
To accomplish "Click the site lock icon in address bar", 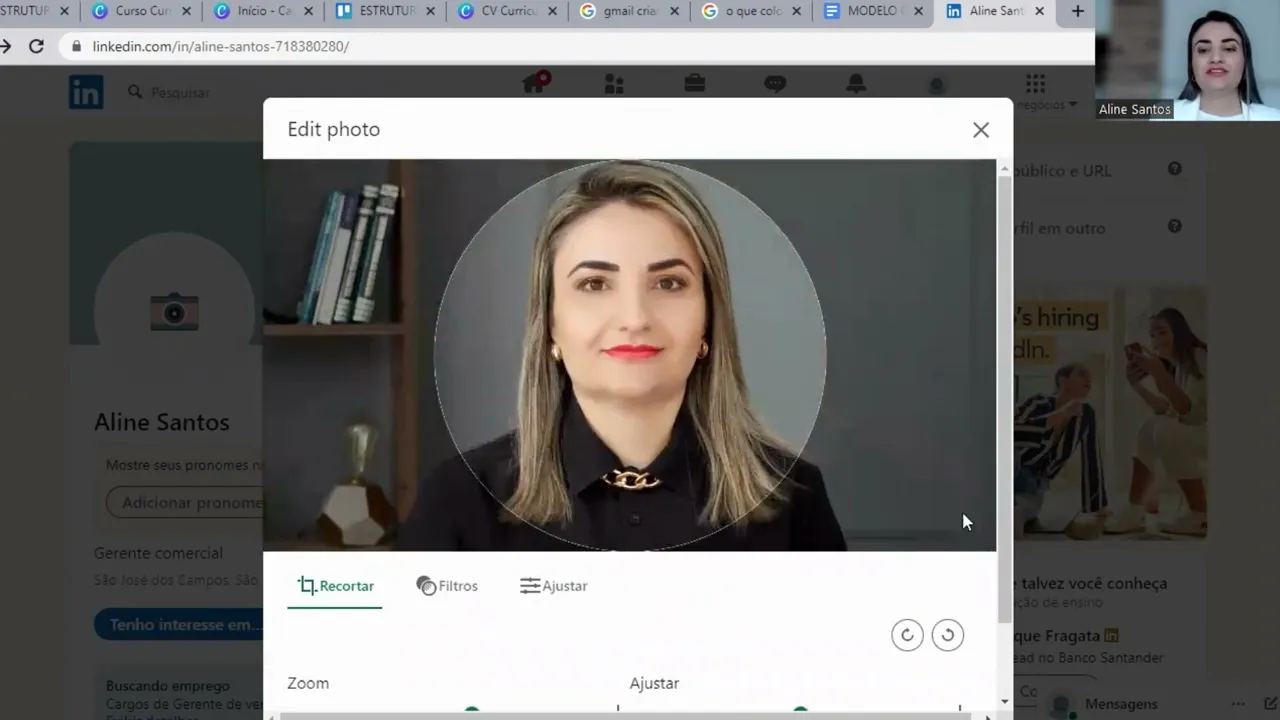I will 76,46.
